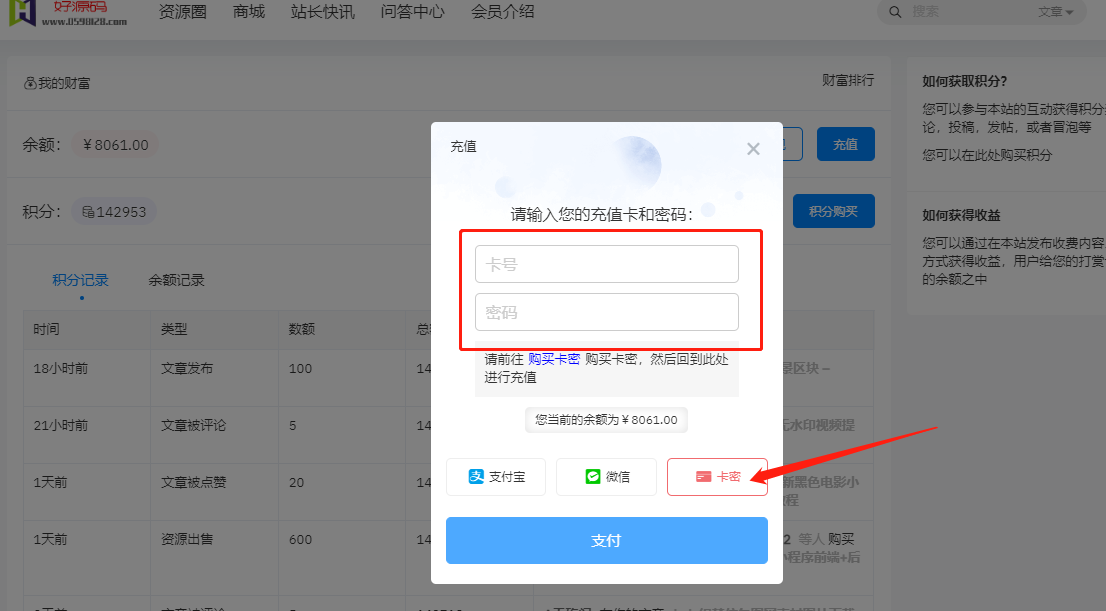1106x611 pixels.
Task: Select 微信 WeChat payment method
Action: pyautogui.click(x=606, y=477)
